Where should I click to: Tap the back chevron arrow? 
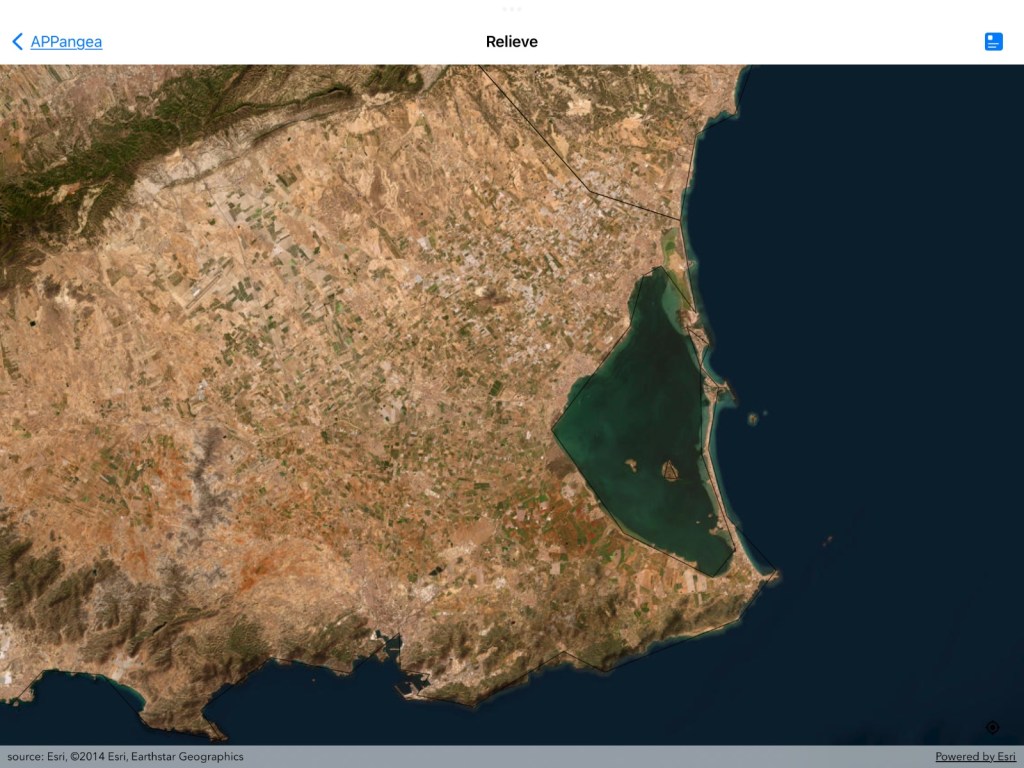pos(17,41)
